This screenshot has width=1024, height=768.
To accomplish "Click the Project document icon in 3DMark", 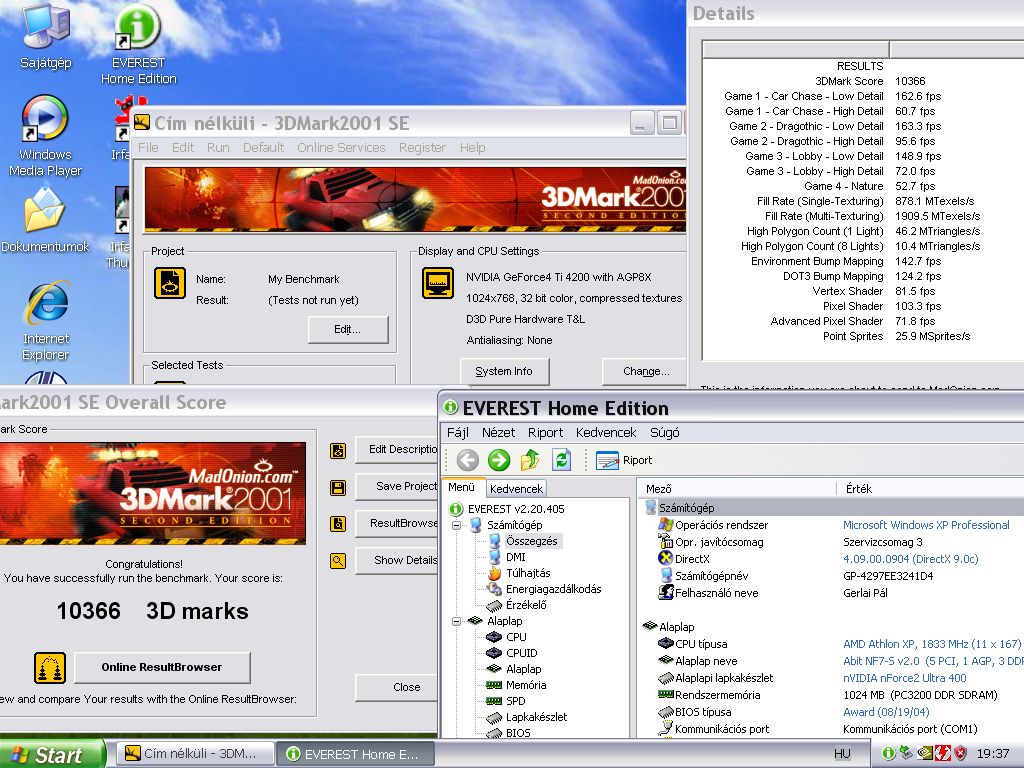I will [170, 283].
